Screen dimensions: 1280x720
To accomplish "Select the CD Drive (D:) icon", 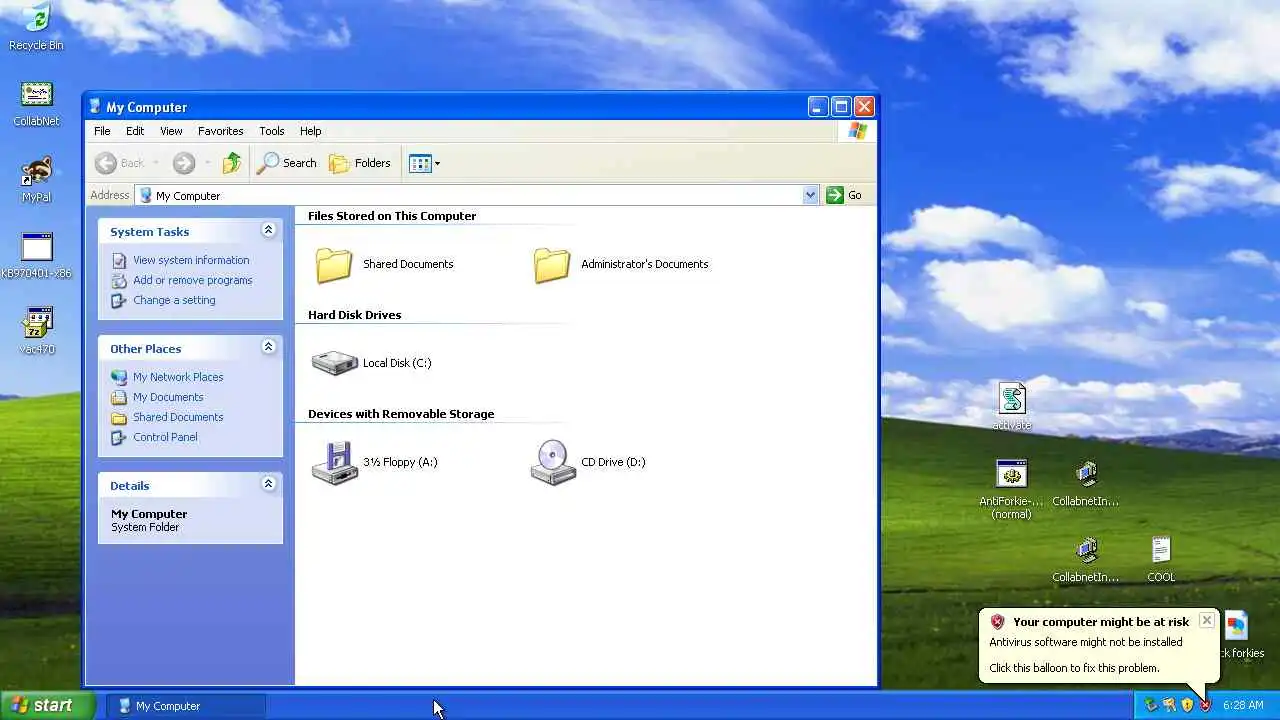I will pyautogui.click(x=554, y=462).
